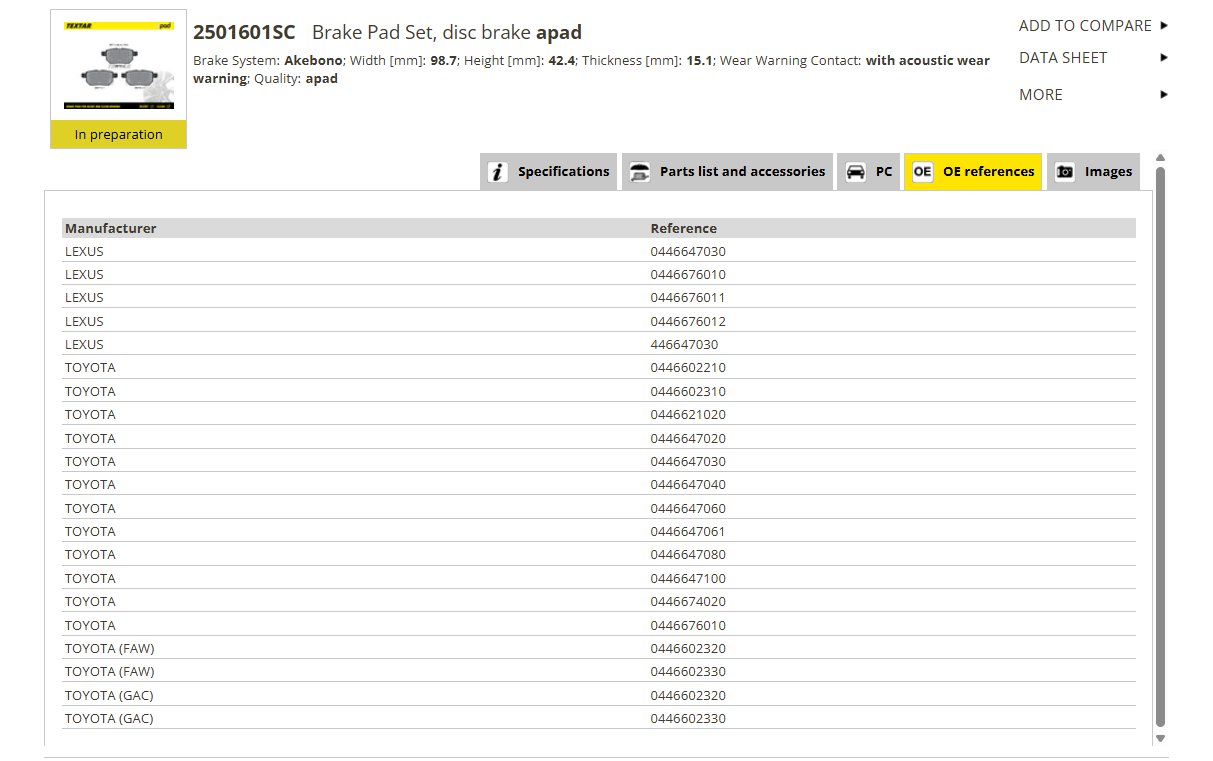The height and width of the screenshot is (761, 1213).
Task: Click the Images camera icon
Action: click(1065, 172)
